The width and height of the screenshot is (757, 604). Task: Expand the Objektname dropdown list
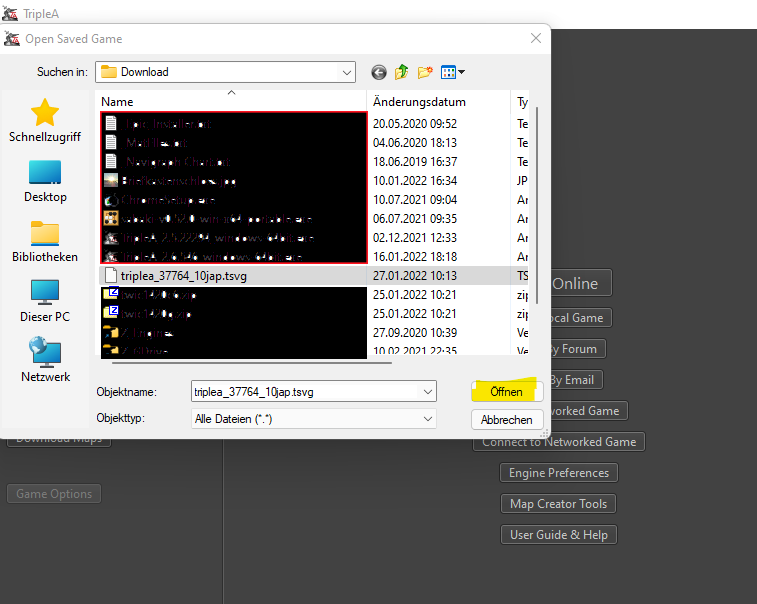click(x=428, y=392)
